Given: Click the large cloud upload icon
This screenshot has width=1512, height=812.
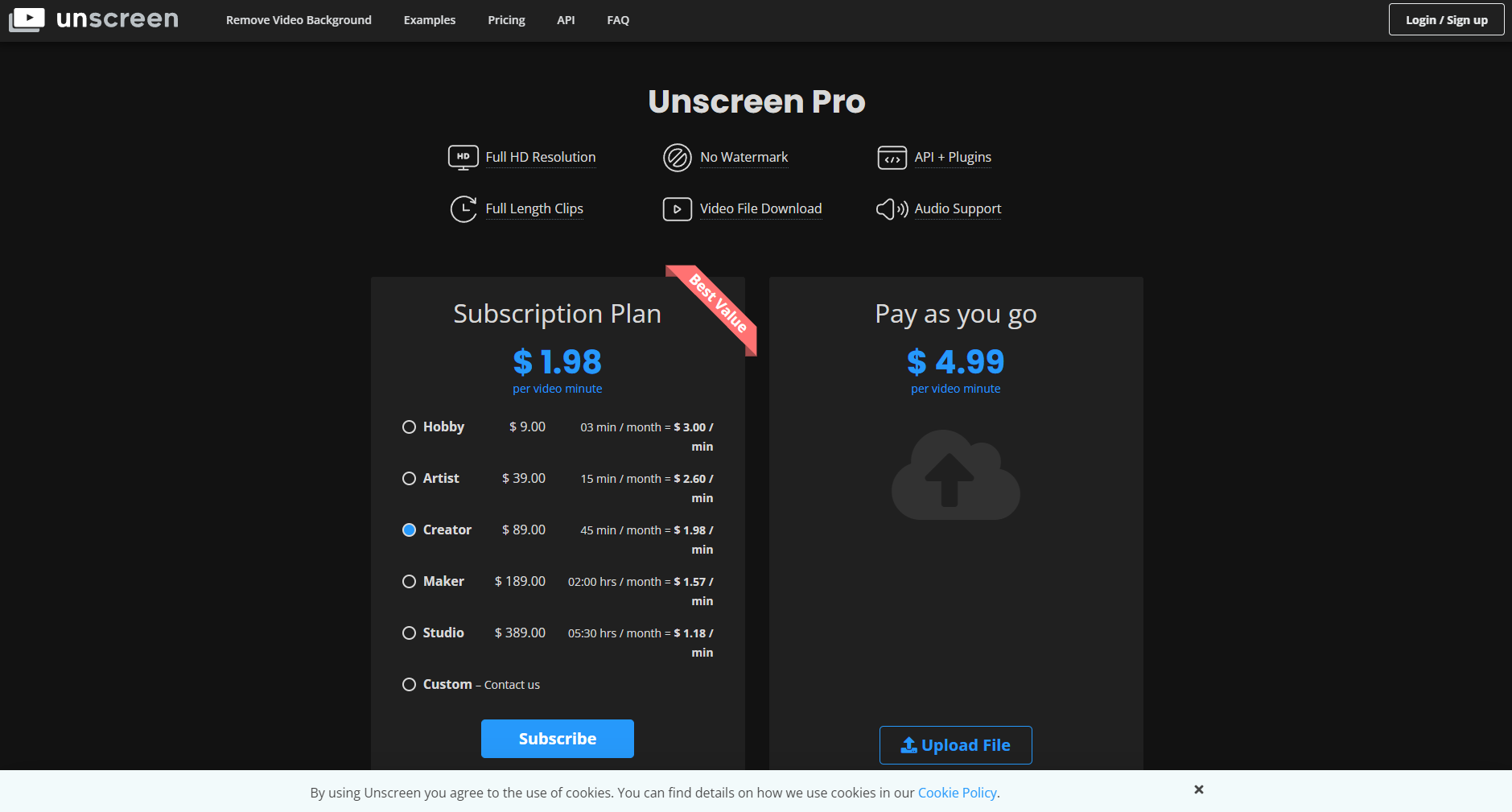Looking at the screenshot, I should point(956,475).
